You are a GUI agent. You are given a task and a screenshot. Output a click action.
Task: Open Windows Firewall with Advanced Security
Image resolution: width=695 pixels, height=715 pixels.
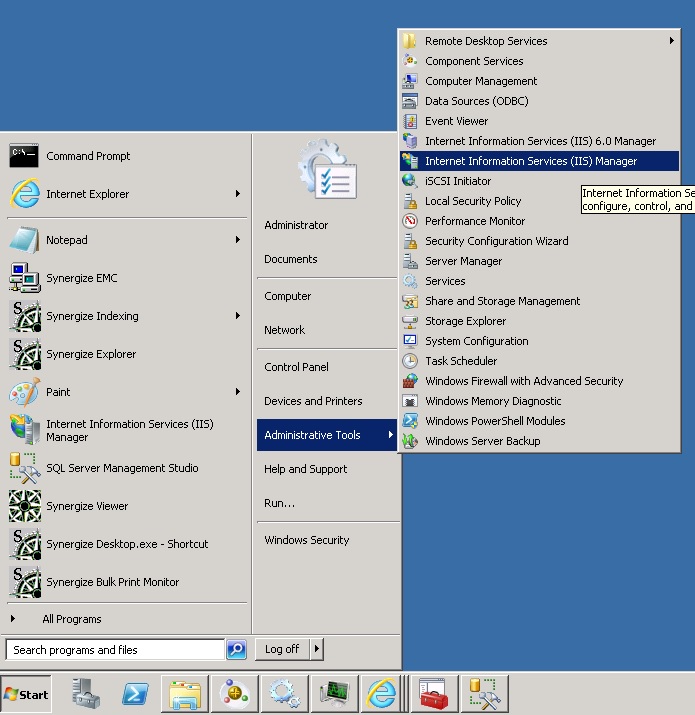539,381
